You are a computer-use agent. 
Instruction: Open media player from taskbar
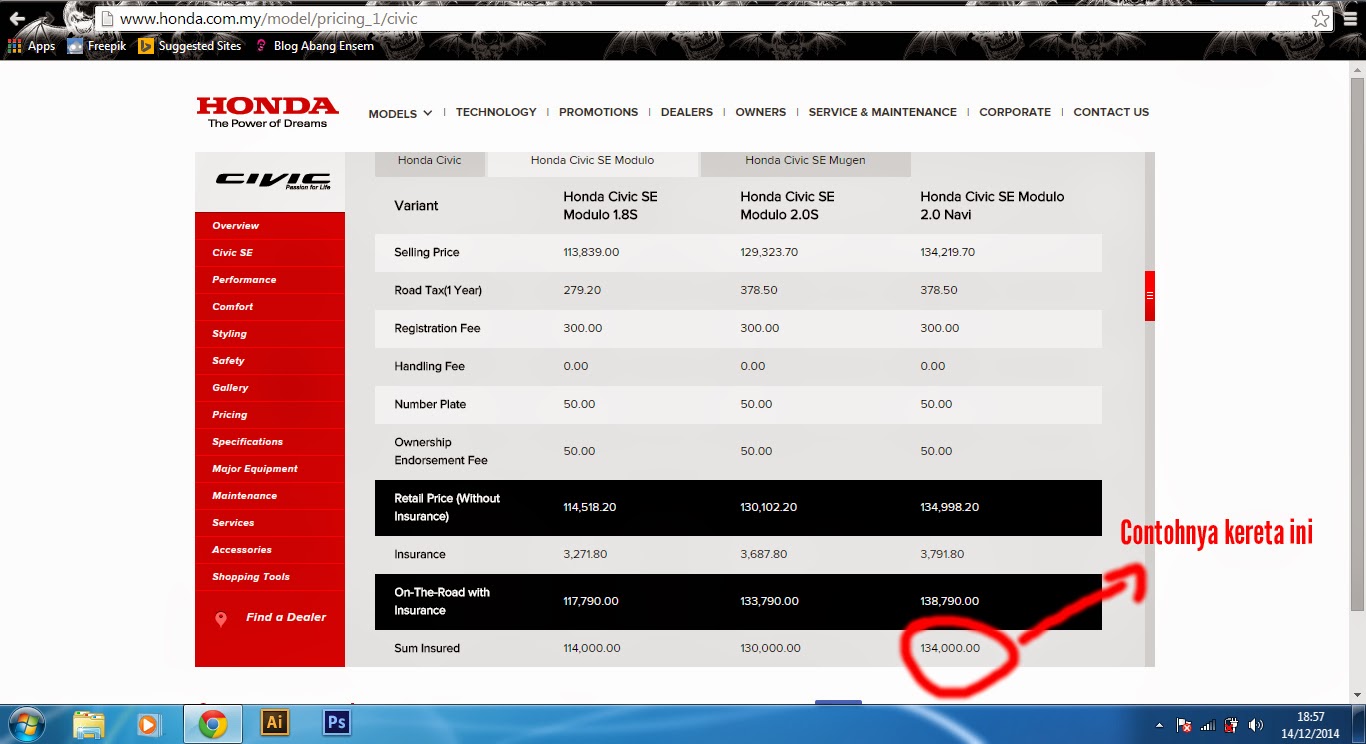click(148, 723)
